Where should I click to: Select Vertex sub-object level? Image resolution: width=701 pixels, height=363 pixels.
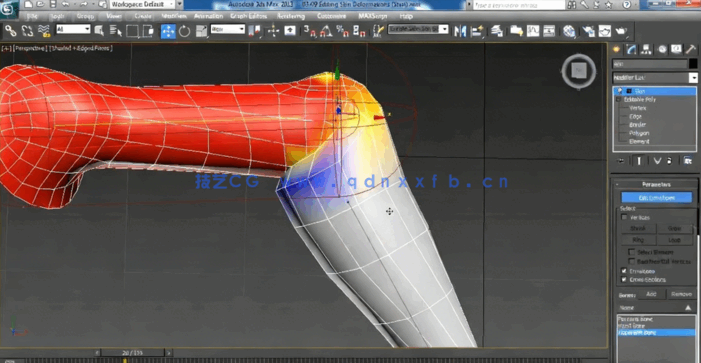637,108
